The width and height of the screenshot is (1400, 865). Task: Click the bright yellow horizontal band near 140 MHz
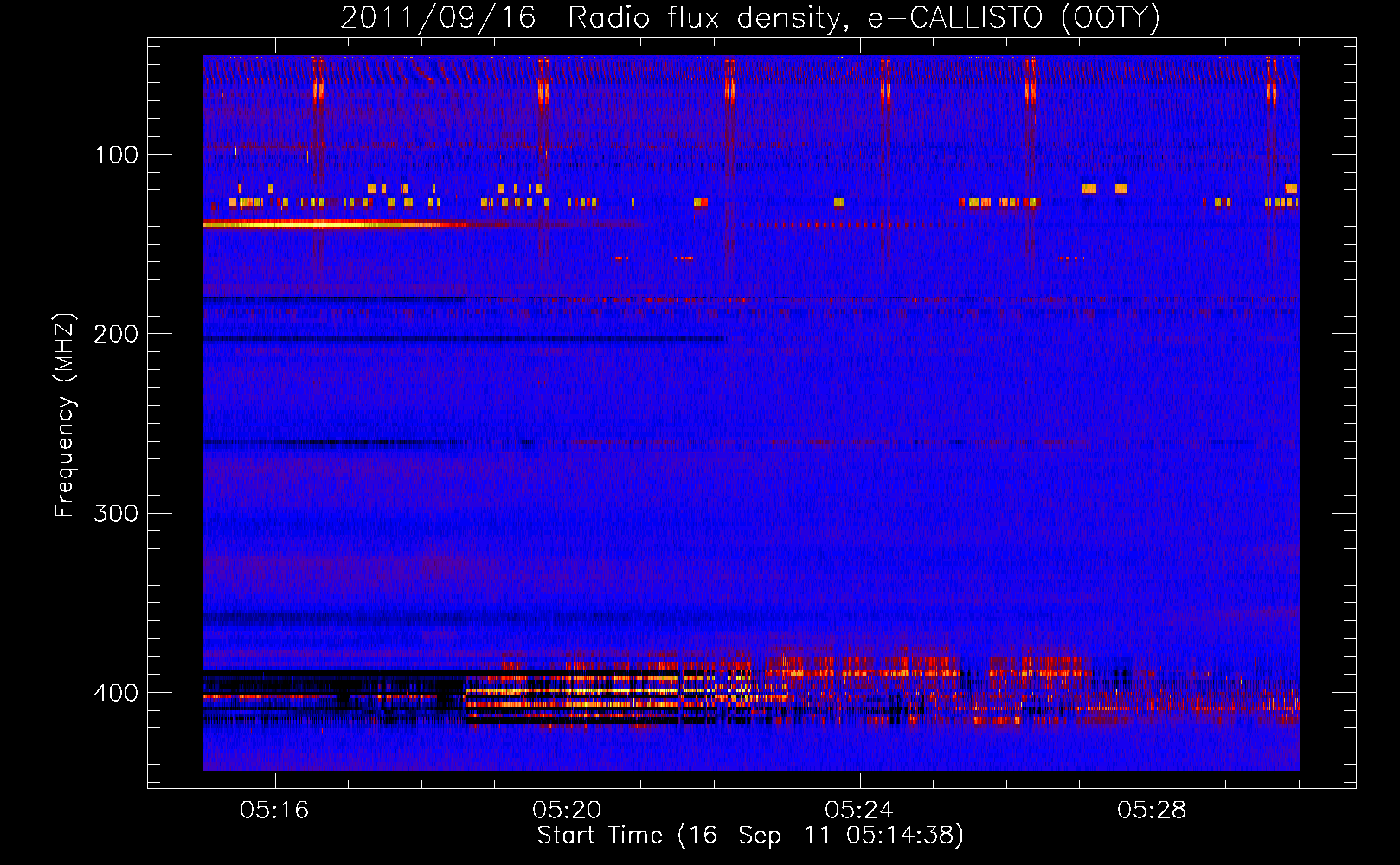pyautogui.click(x=336, y=225)
